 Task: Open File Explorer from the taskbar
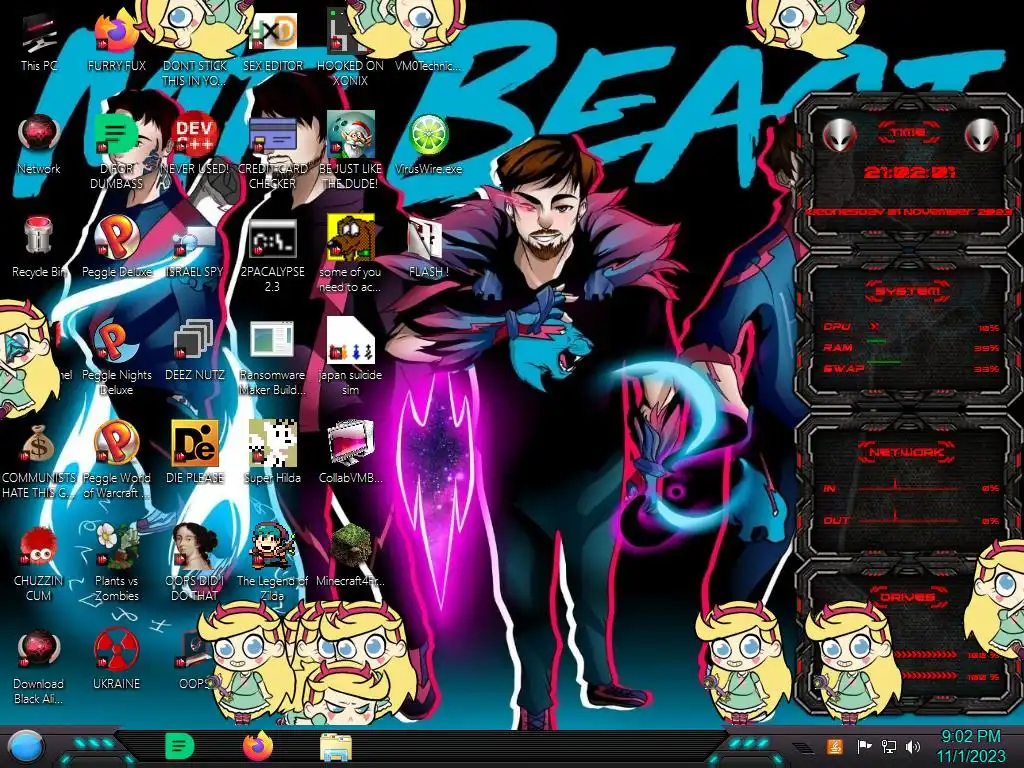coord(336,747)
